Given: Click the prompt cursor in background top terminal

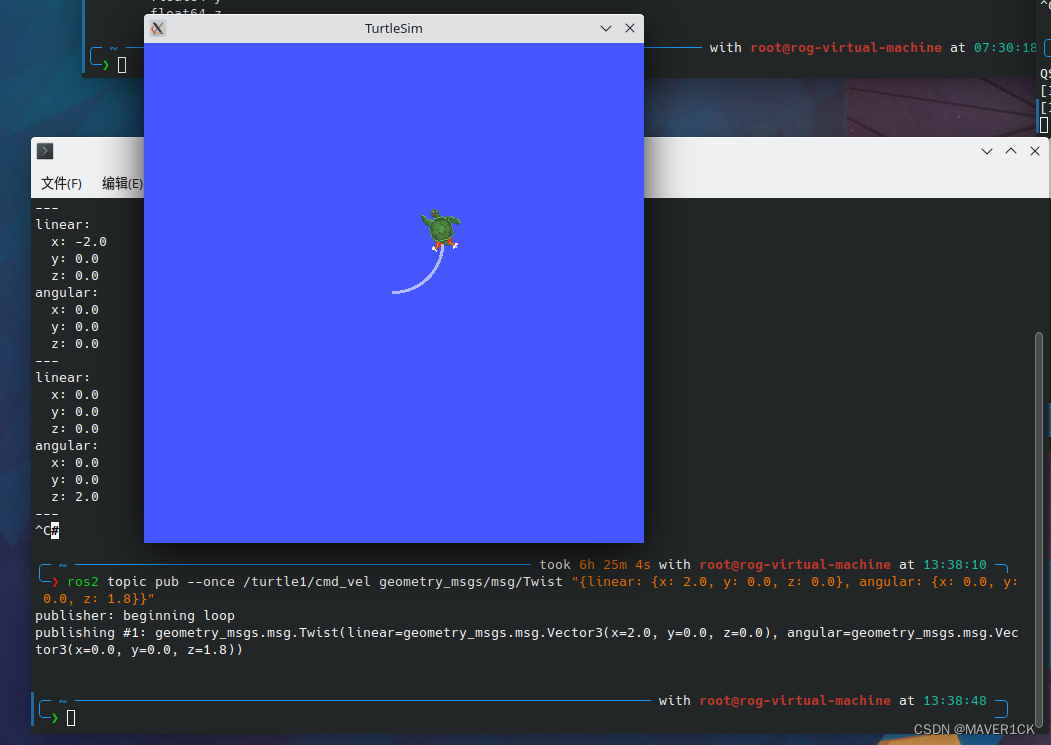Looking at the screenshot, I should (x=122, y=65).
